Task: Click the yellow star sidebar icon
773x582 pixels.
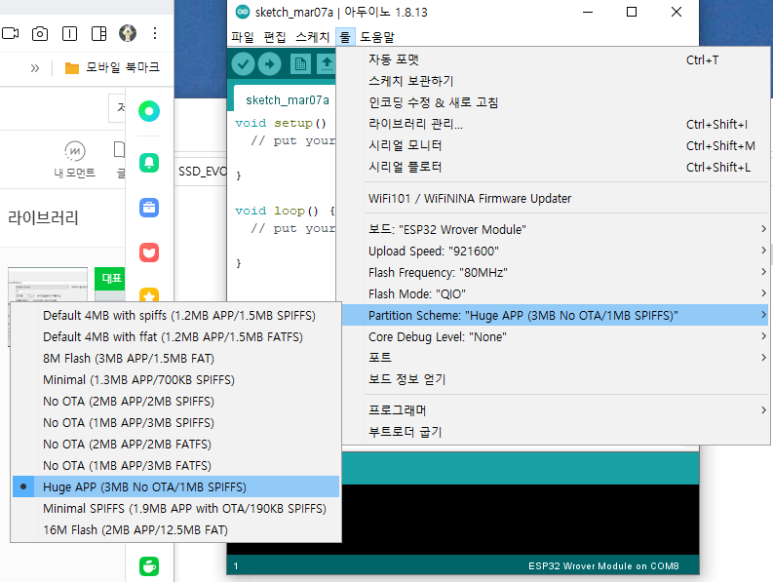Action: [x=149, y=295]
